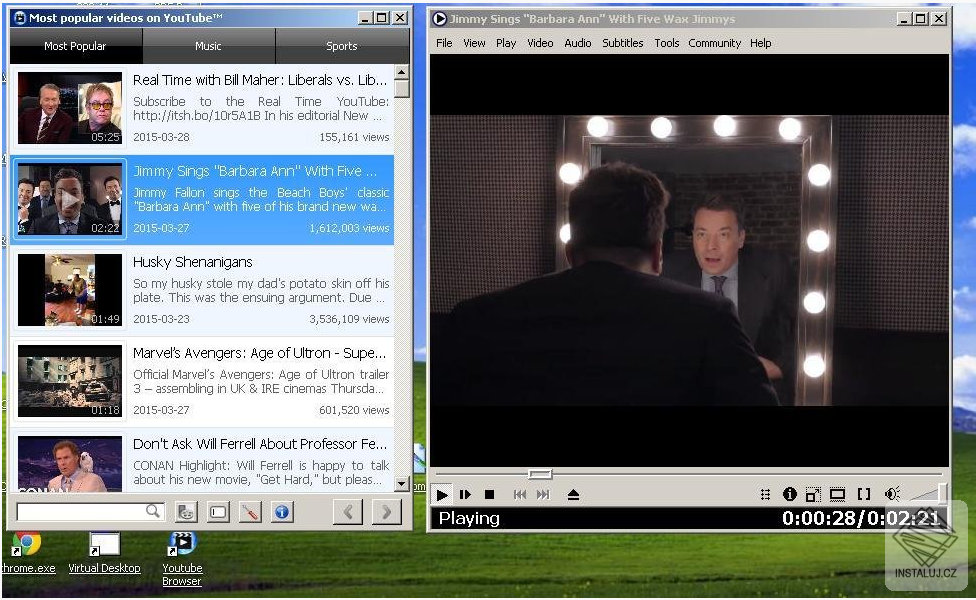
Task: Click the film reel toolbar icon
Action: [186, 512]
